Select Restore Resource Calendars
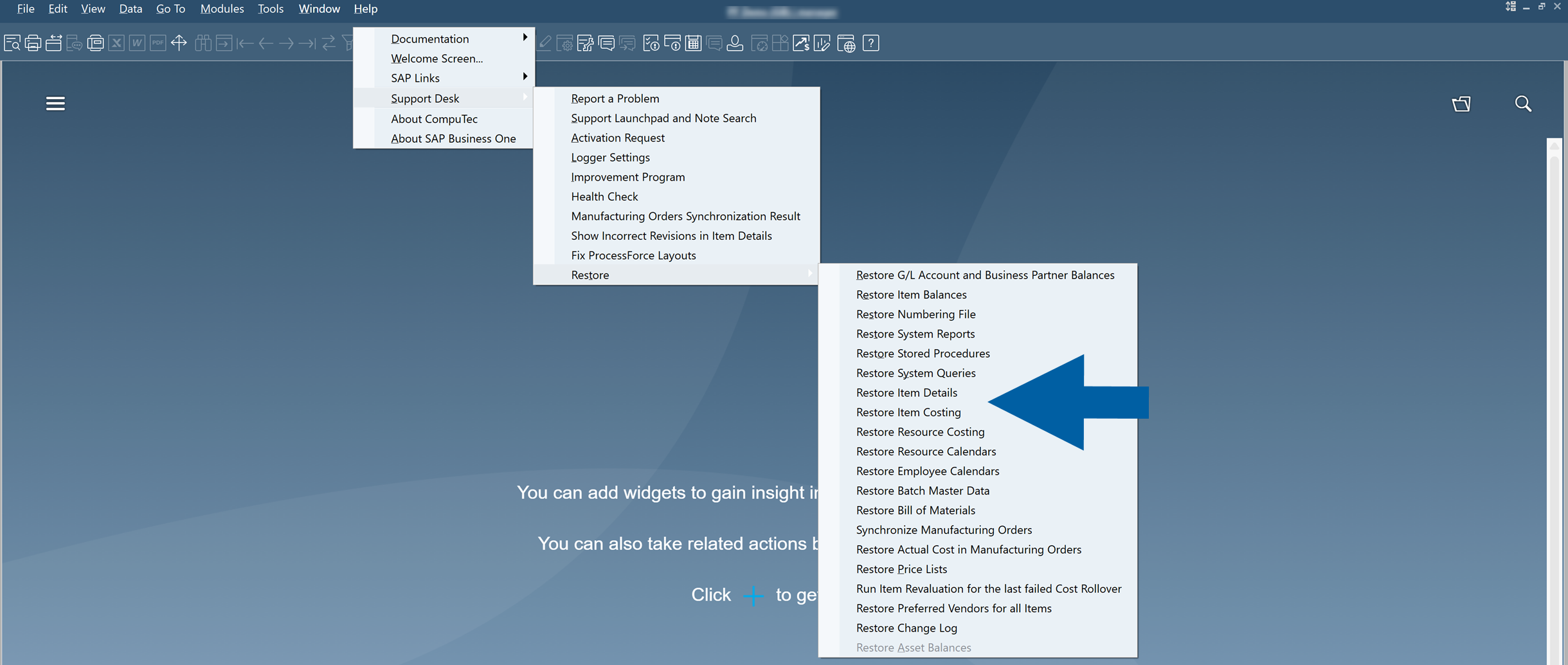The height and width of the screenshot is (665, 1568). 978,451
